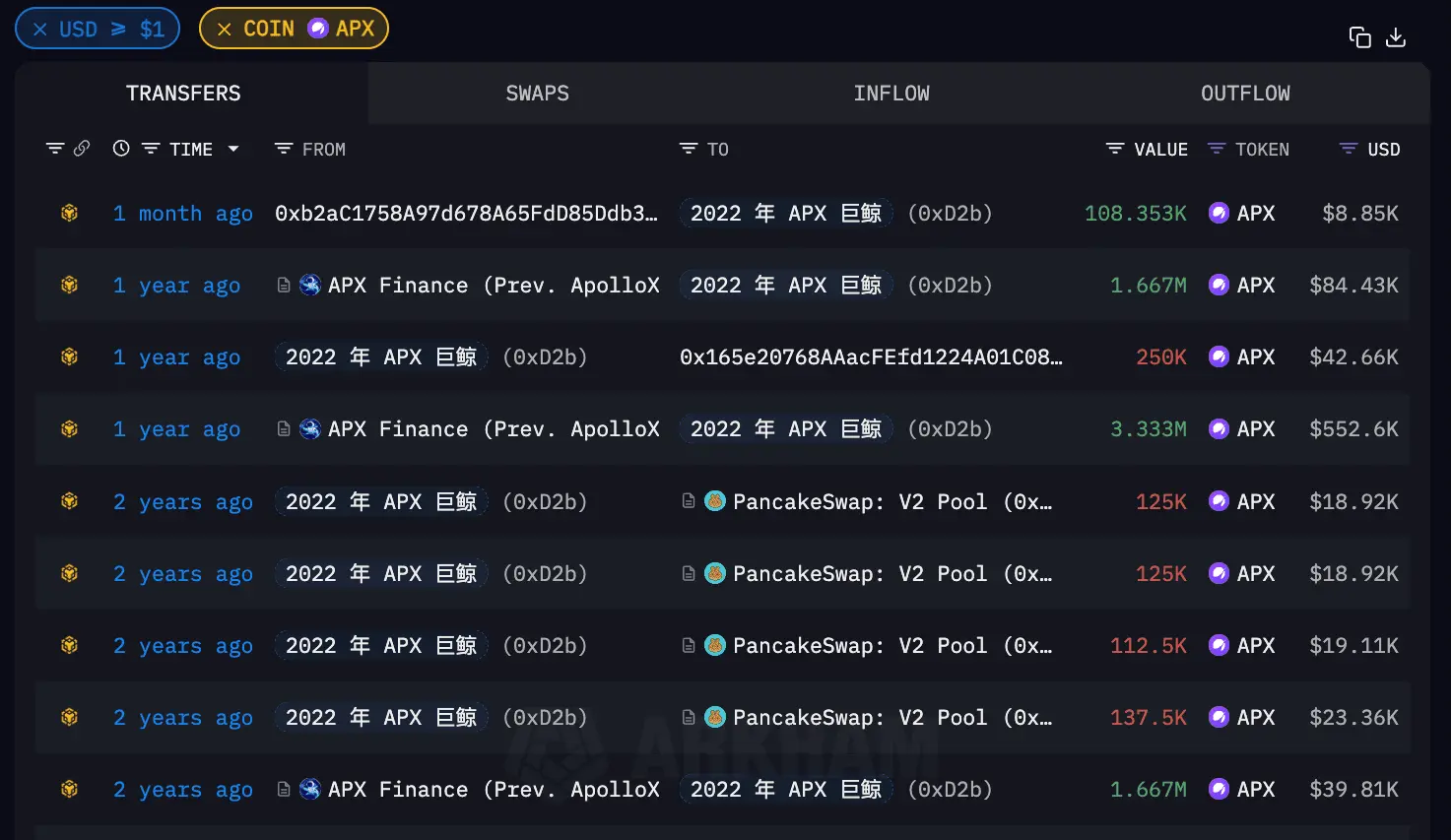Open the chain filter icon in the header

tap(55, 149)
